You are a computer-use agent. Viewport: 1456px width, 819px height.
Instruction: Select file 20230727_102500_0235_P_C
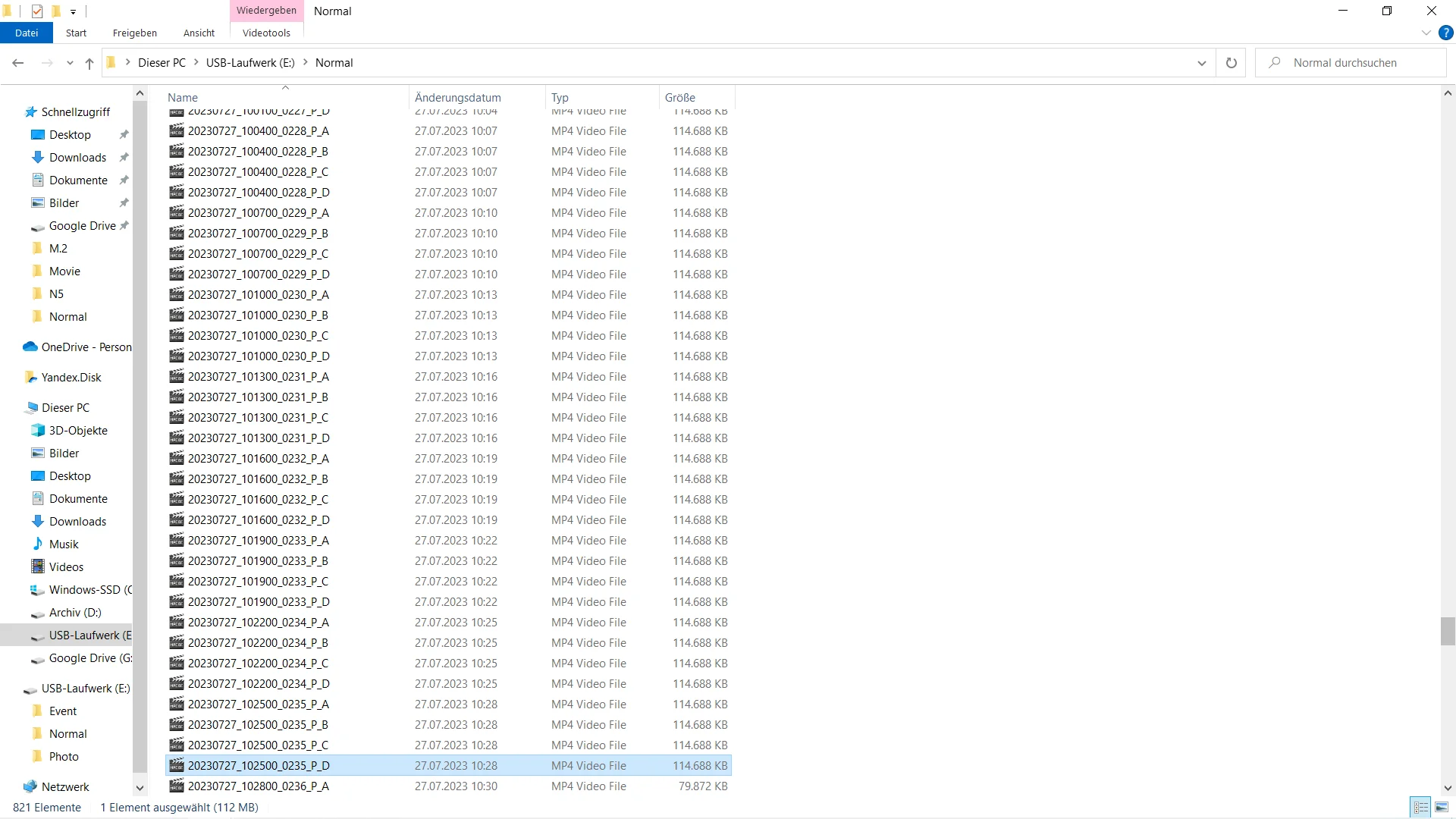click(448, 745)
